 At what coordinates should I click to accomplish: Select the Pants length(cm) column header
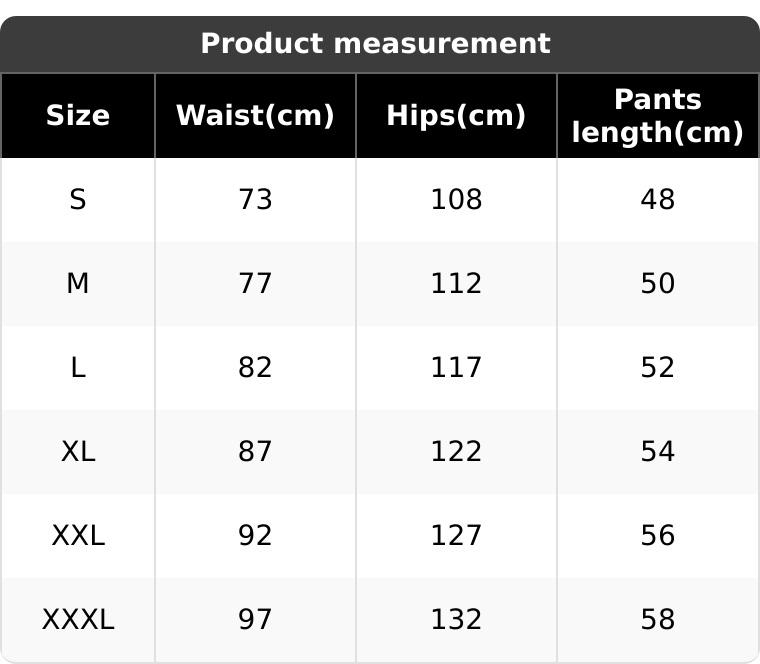[x=657, y=116]
